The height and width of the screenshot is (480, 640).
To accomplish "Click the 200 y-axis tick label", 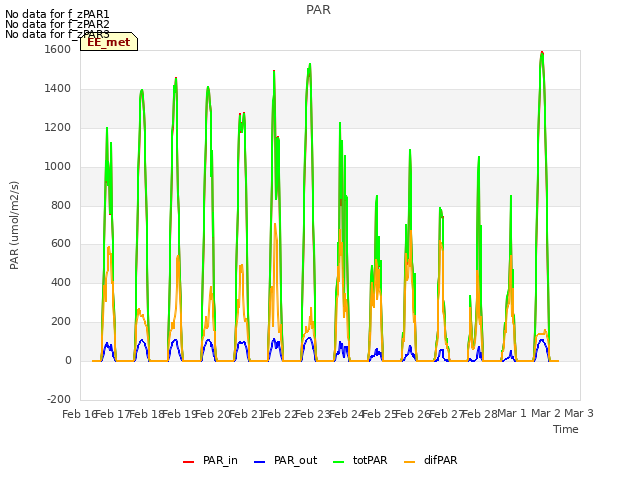I will [x=61, y=322].
